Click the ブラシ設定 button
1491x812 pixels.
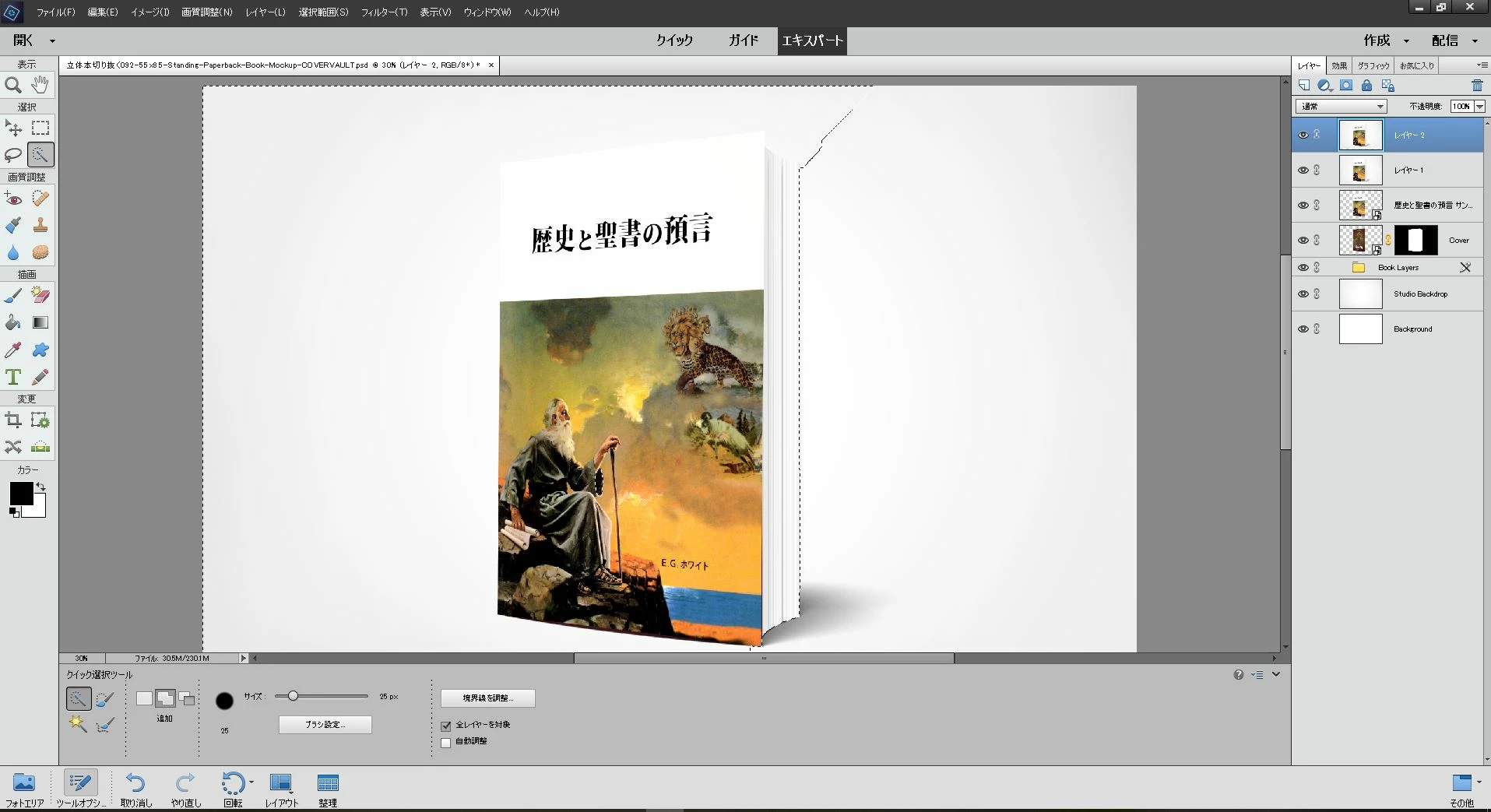[x=325, y=725]
